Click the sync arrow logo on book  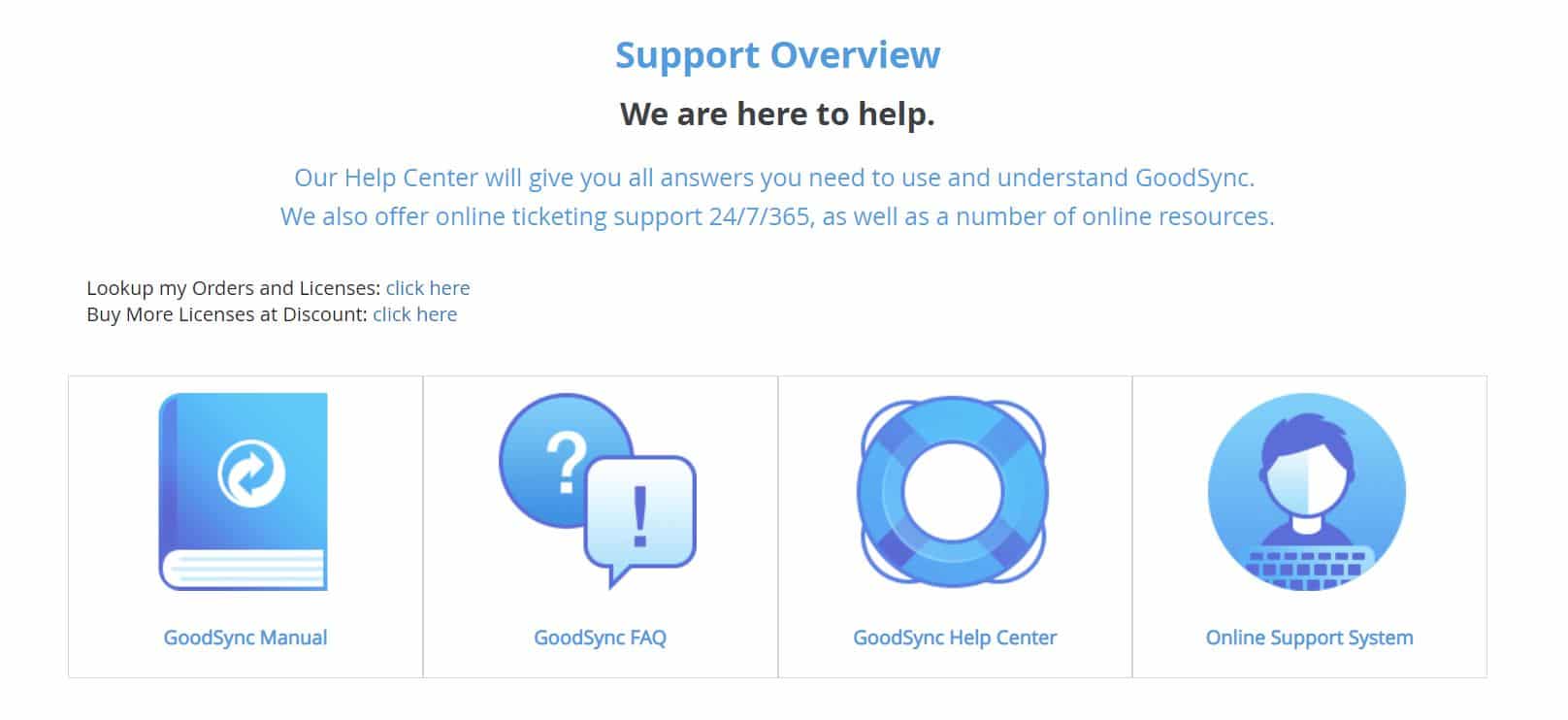(251, 473)
